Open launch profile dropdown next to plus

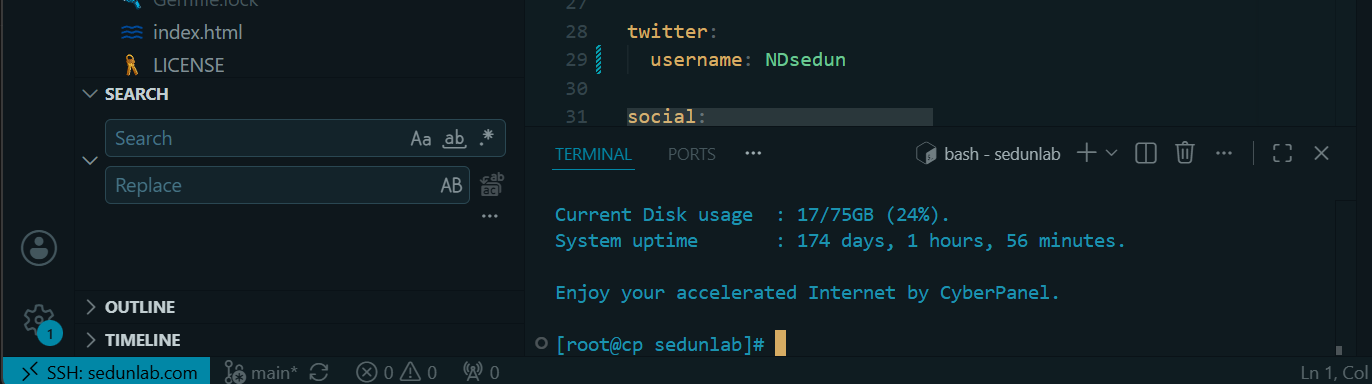click(x=1111, y=153)
